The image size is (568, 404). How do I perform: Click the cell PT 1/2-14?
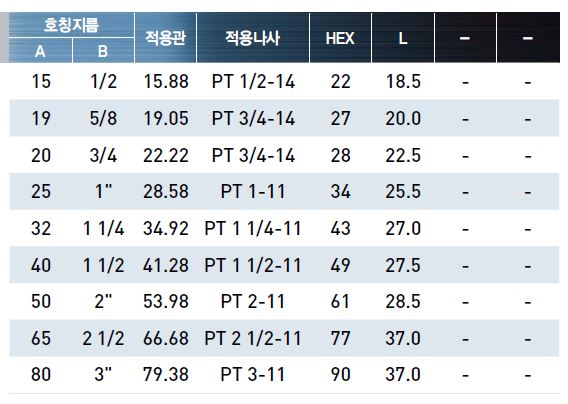(x=253, y=81)
